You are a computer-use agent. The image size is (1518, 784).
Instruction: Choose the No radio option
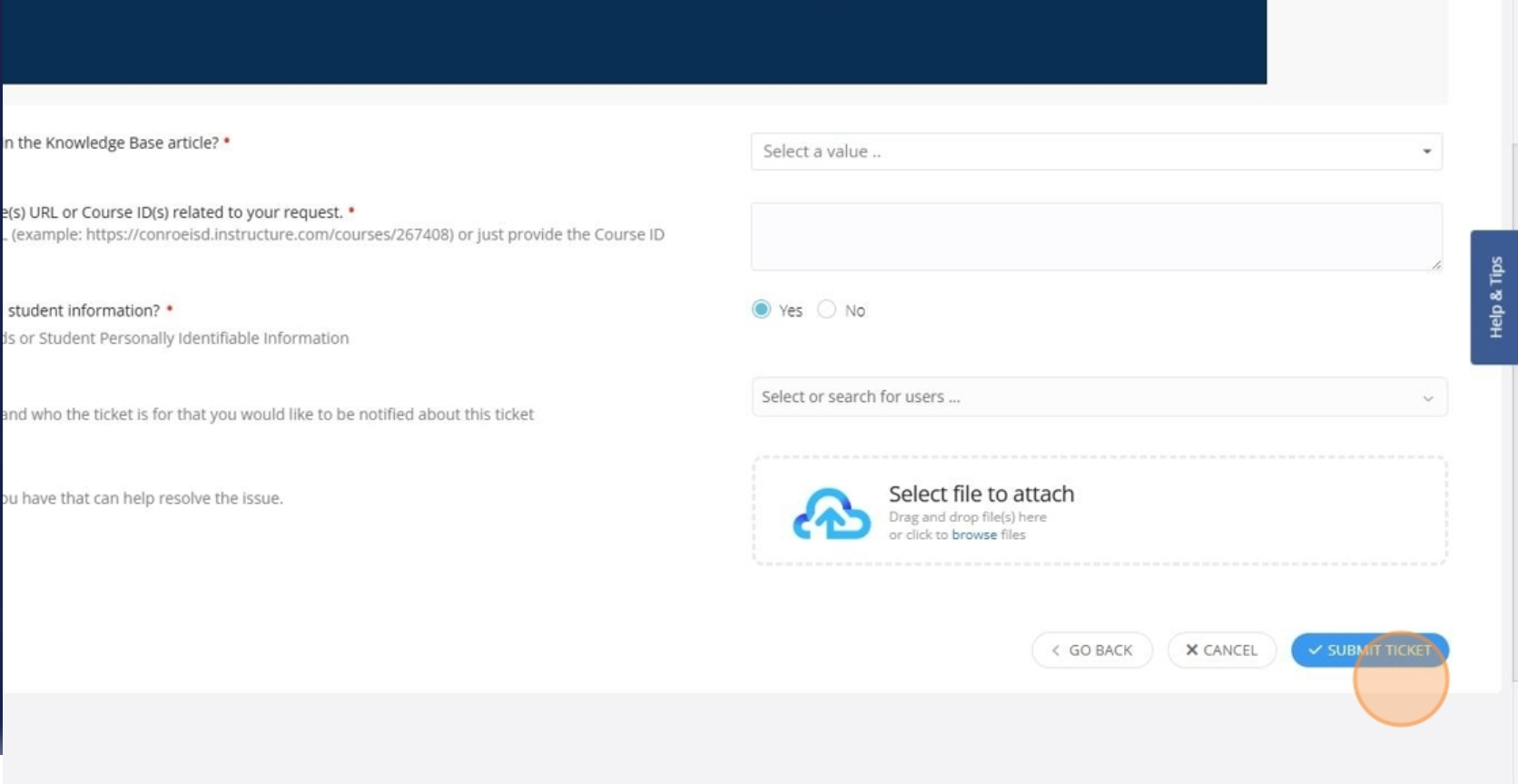click(x=826, y=310)
